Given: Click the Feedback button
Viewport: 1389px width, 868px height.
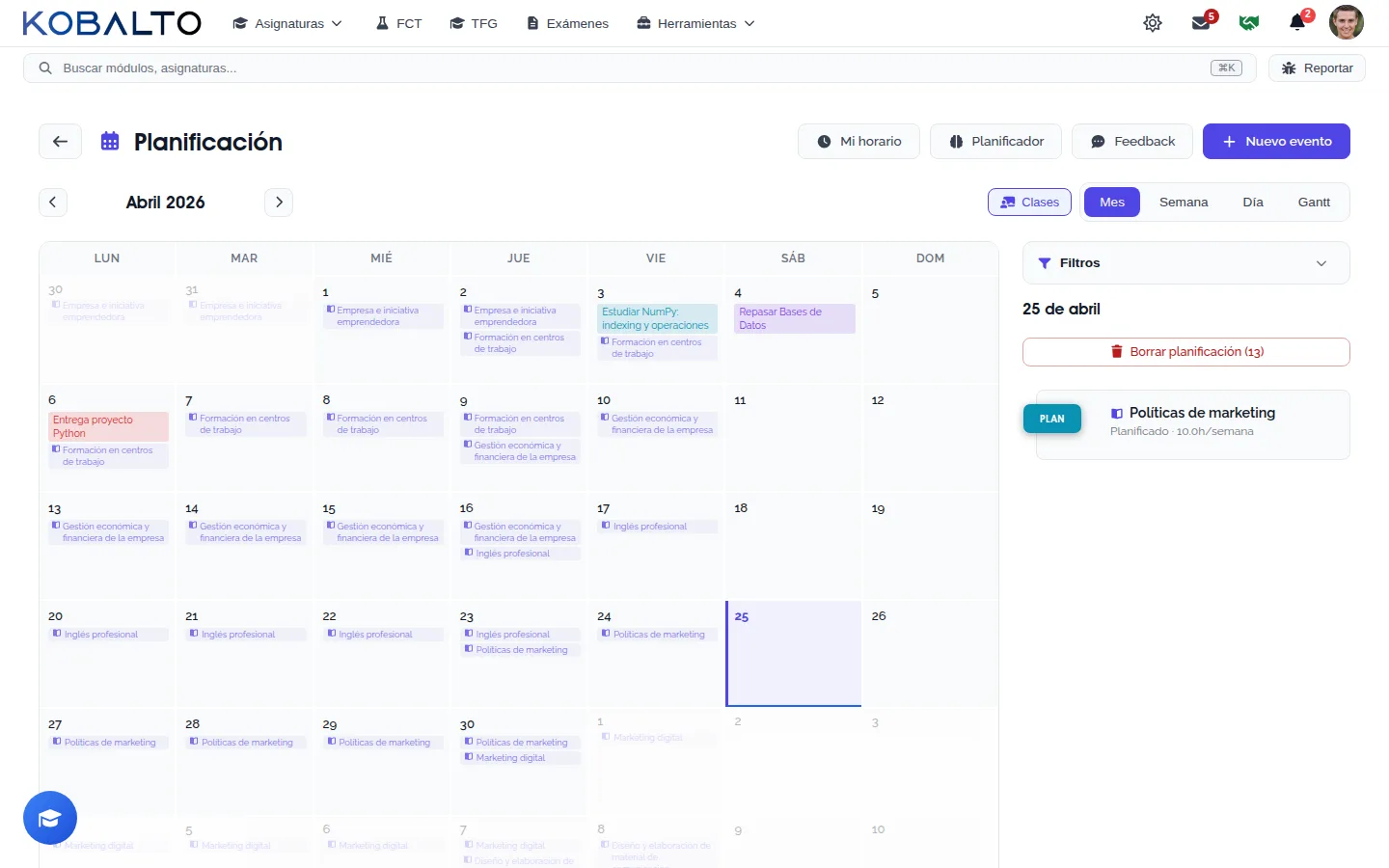Looking at the screenshot, I should point(1132,141).
